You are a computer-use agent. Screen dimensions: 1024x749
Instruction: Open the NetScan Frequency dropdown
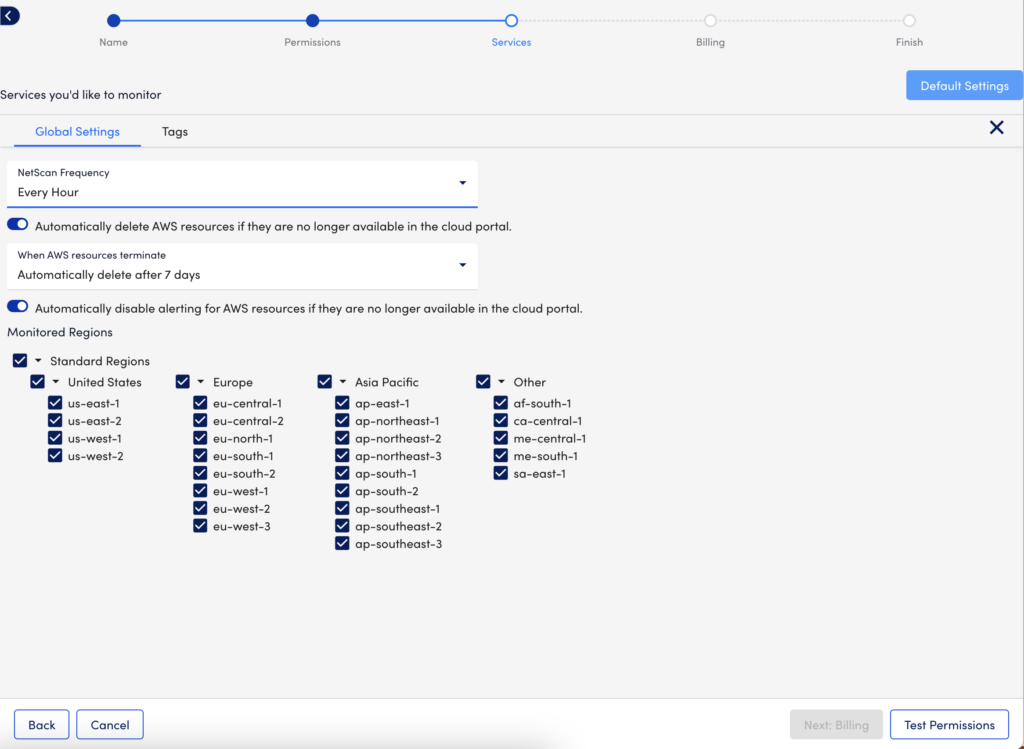(x=462, y=183)
